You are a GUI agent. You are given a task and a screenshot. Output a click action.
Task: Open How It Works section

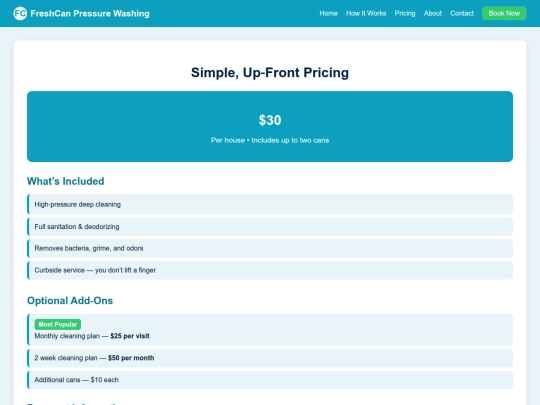pyautogui.click(x=366, y=13)
